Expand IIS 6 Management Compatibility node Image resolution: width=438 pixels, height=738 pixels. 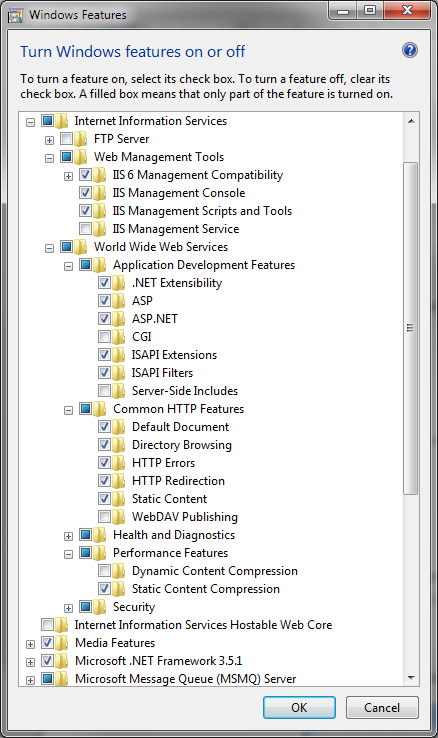click(68, 176)
